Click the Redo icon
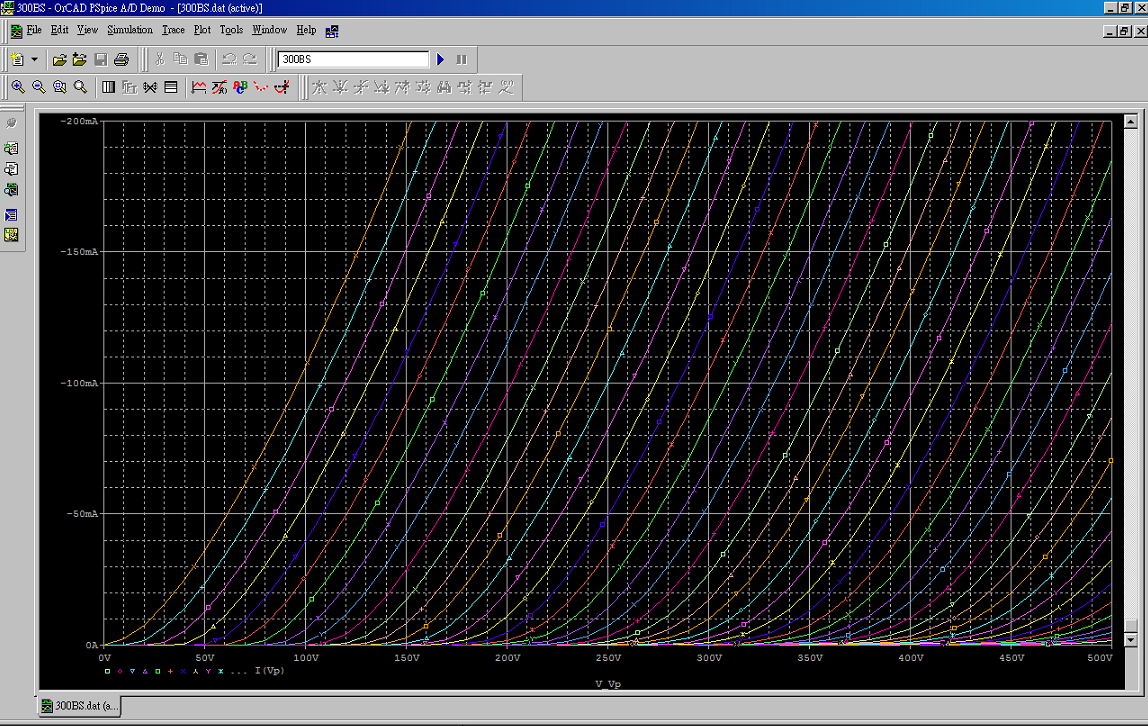1148x726 pixels. [x=250, y=59]
